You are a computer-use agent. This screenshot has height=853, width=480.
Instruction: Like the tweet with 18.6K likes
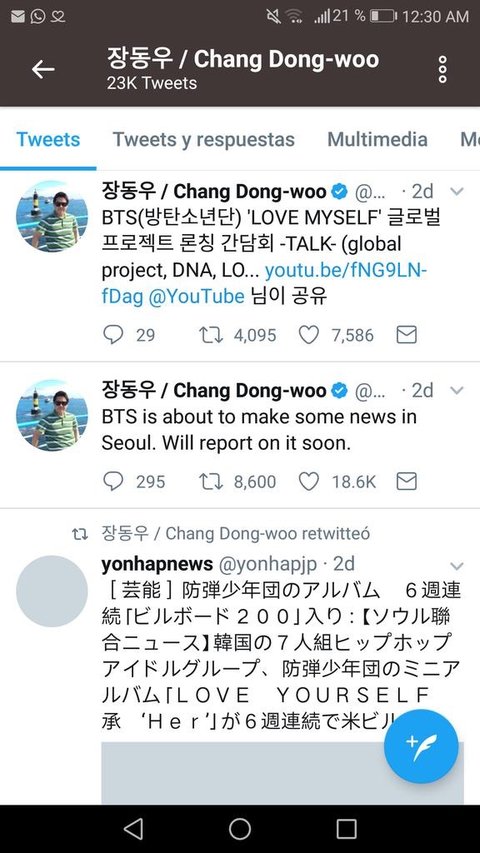(309, 481)
